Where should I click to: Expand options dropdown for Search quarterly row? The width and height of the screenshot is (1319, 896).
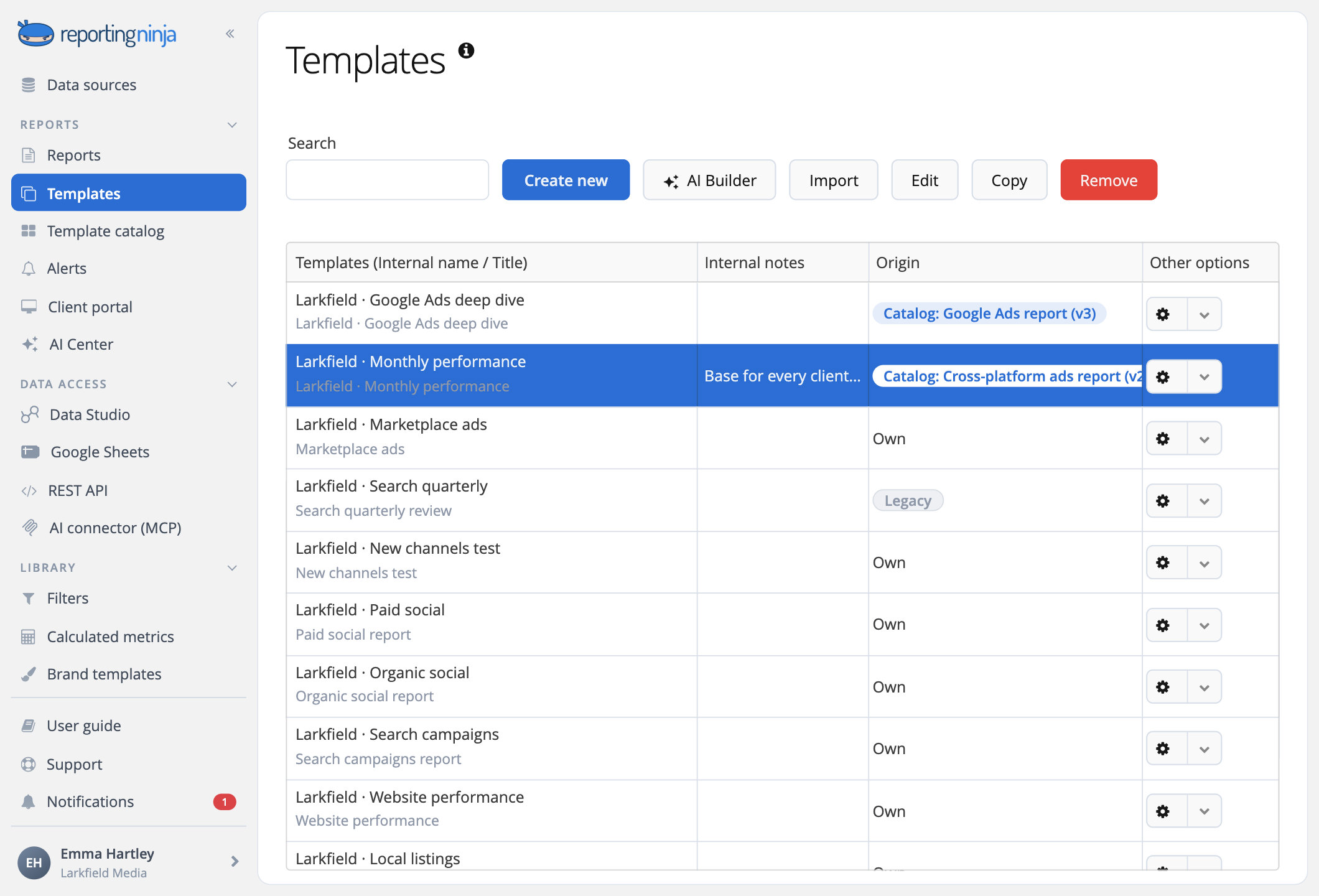coord(1205,501)
